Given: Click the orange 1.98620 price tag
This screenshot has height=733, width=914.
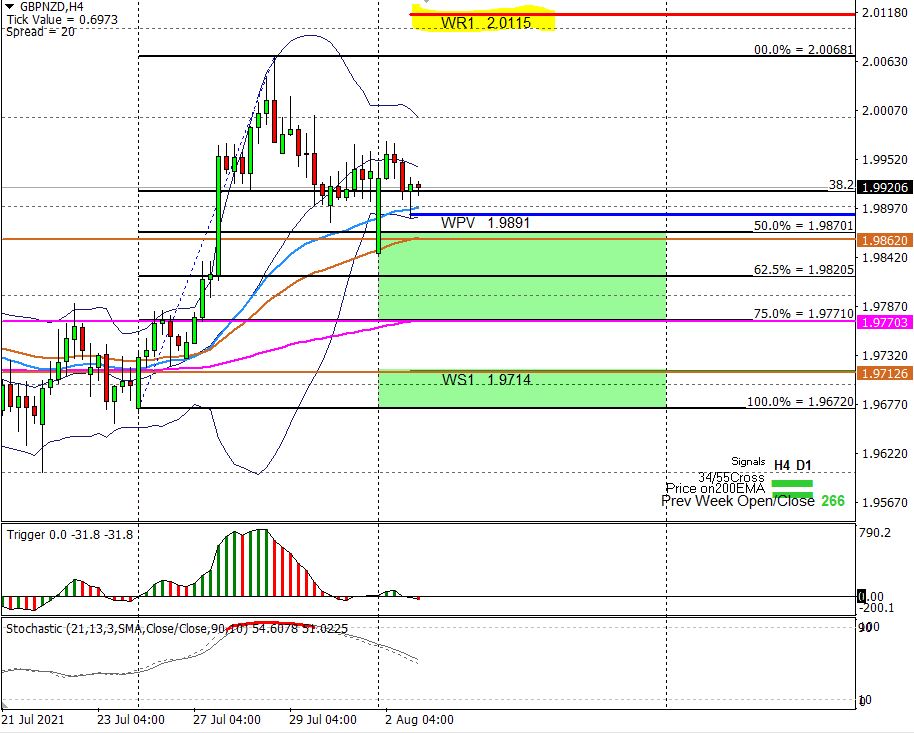Looking at the screenshot, I should click(884, 240).
